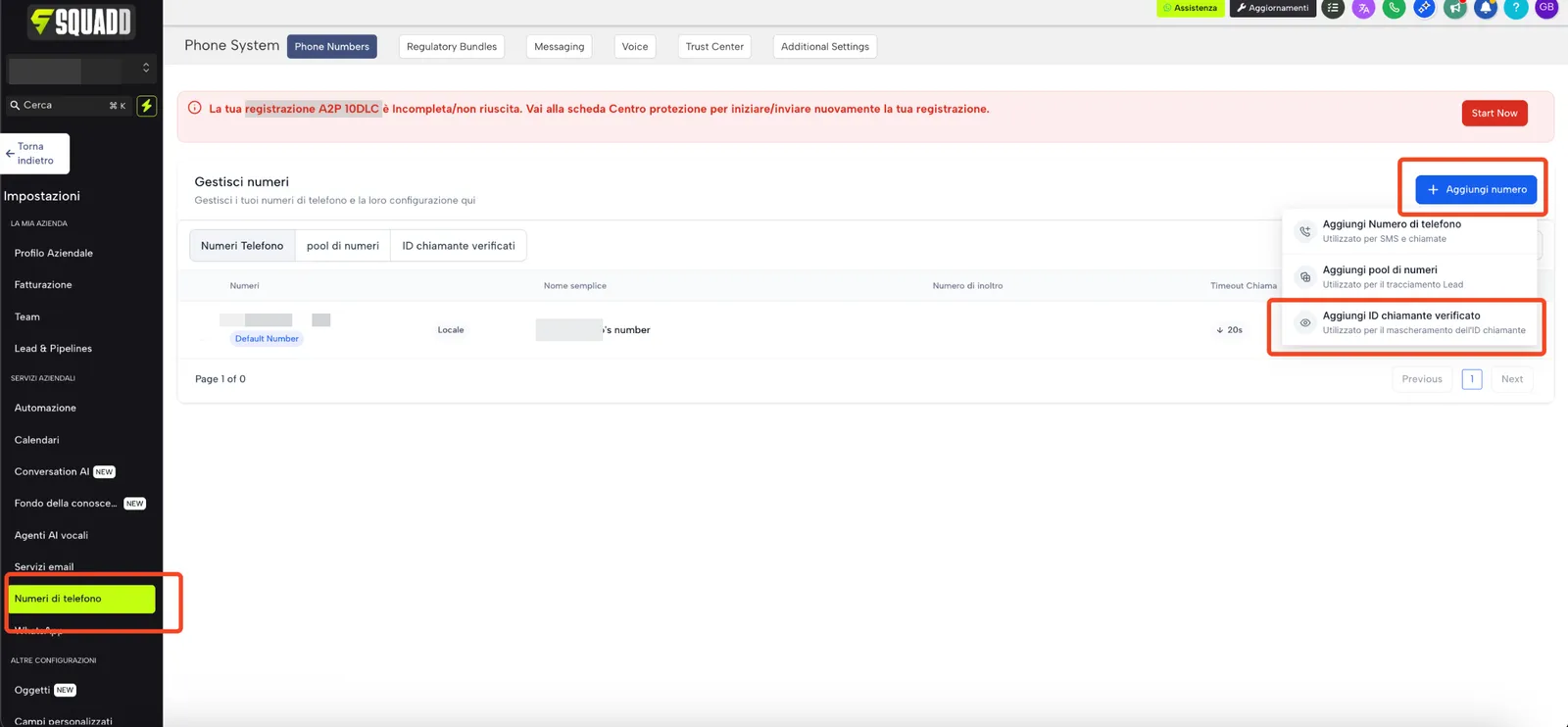The width and height of the screenshot is (1568, 727).
Task: Click the Previous pagination button
Action: [x=1422, y=379]
